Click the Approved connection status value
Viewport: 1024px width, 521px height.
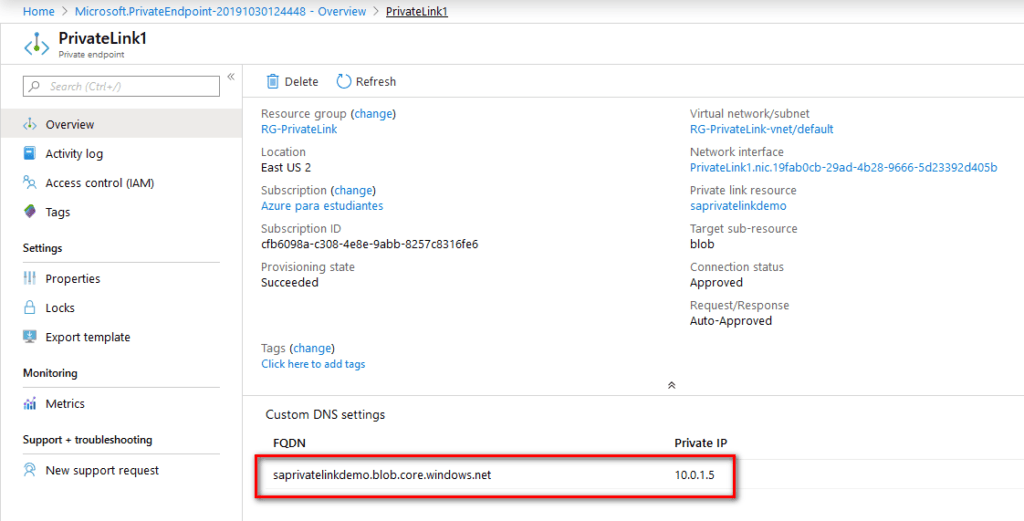pos(716,283)
